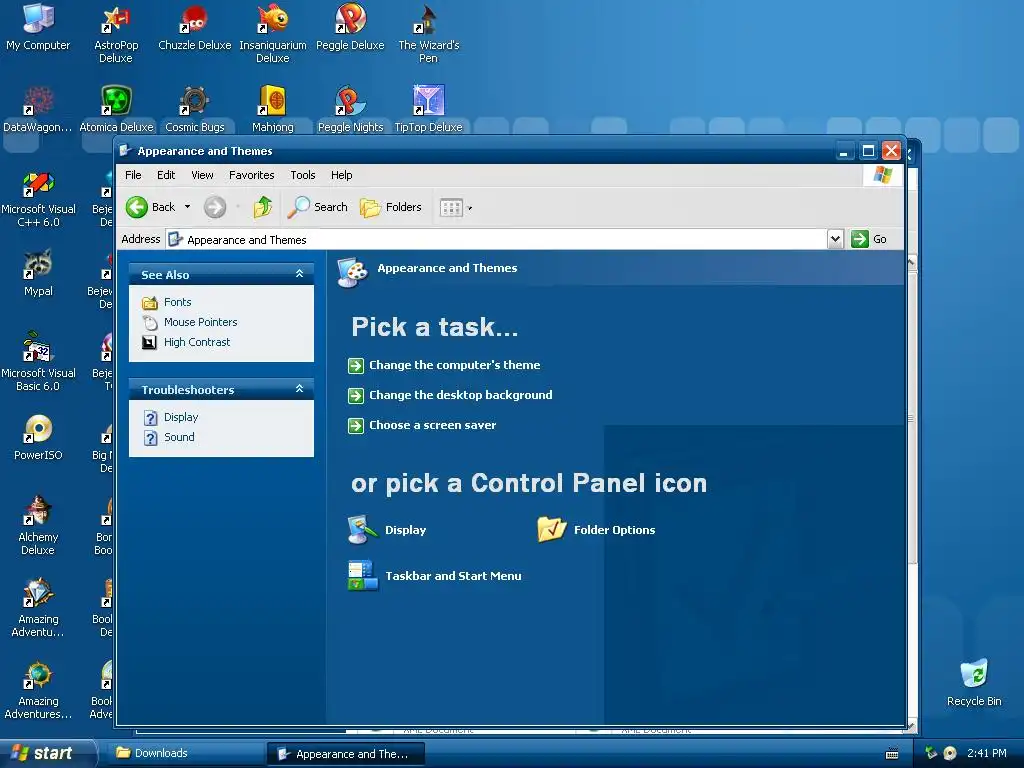Select the Chuzzle Deluxe shortcut
This screenshot has width=1024, height=768.
195,27
